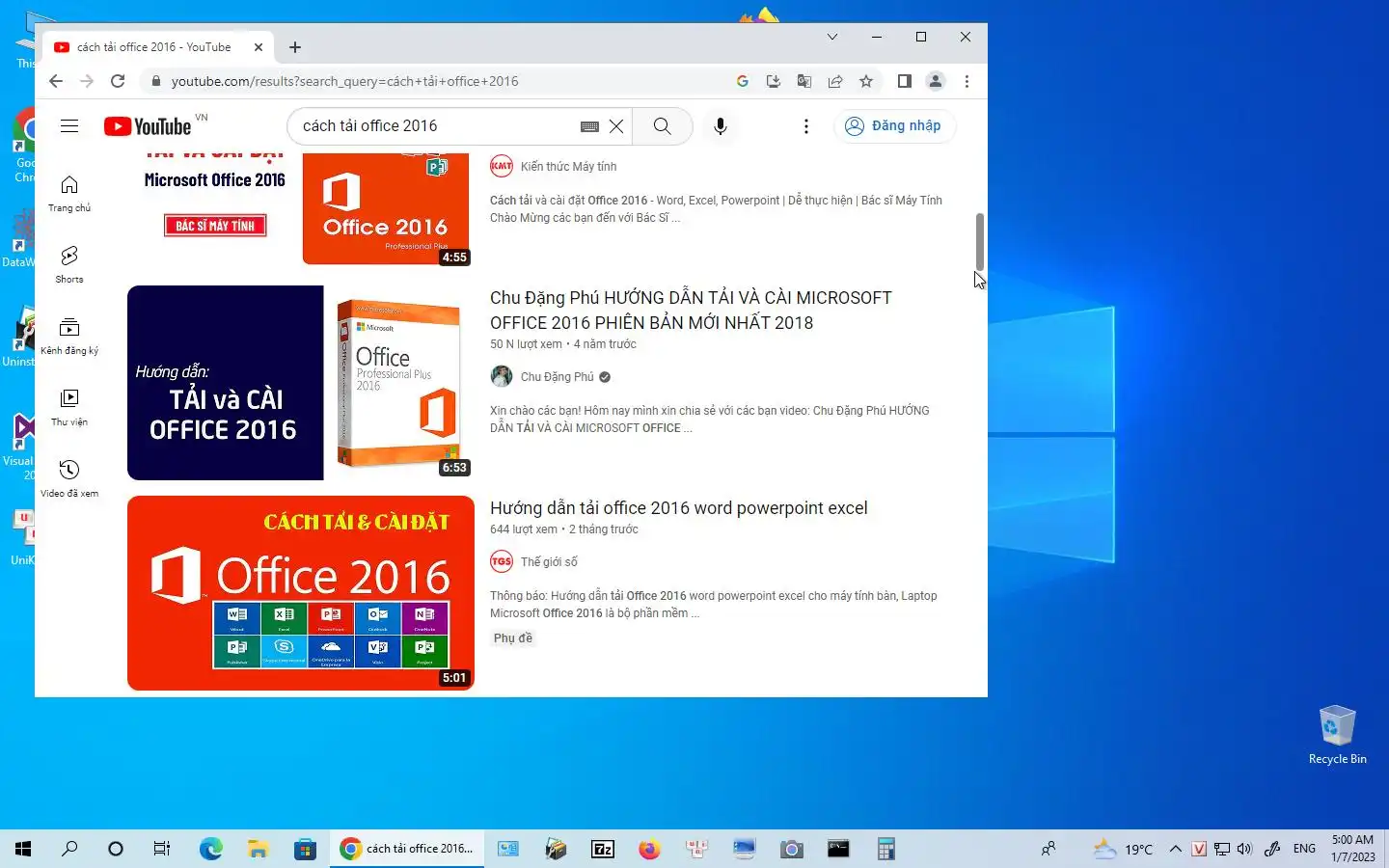The width and height of the screenshot is (1389, 868).
Task: Click Google icon in address bar
Action: coord(743,81)
